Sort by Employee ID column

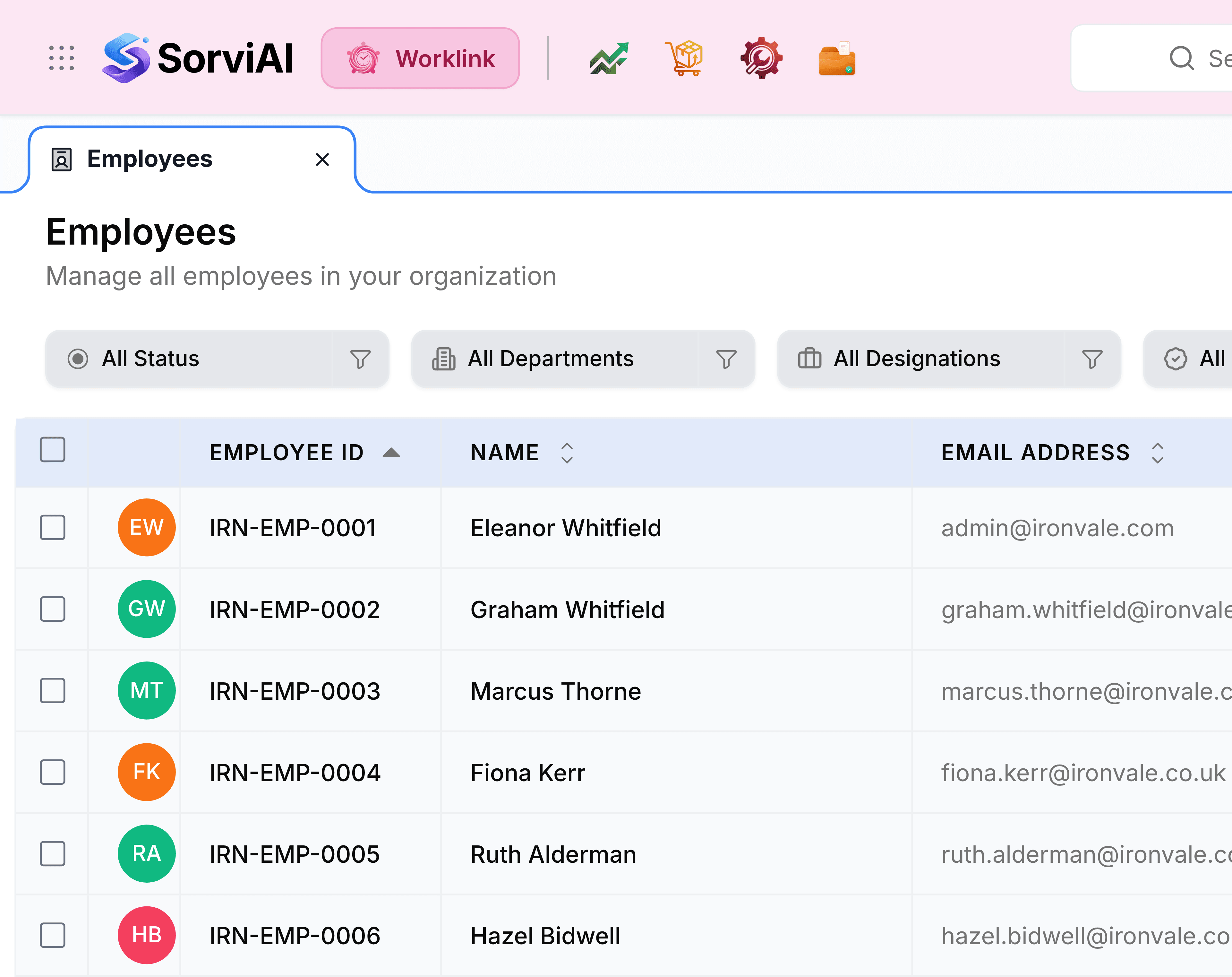[x=304, y=453]
